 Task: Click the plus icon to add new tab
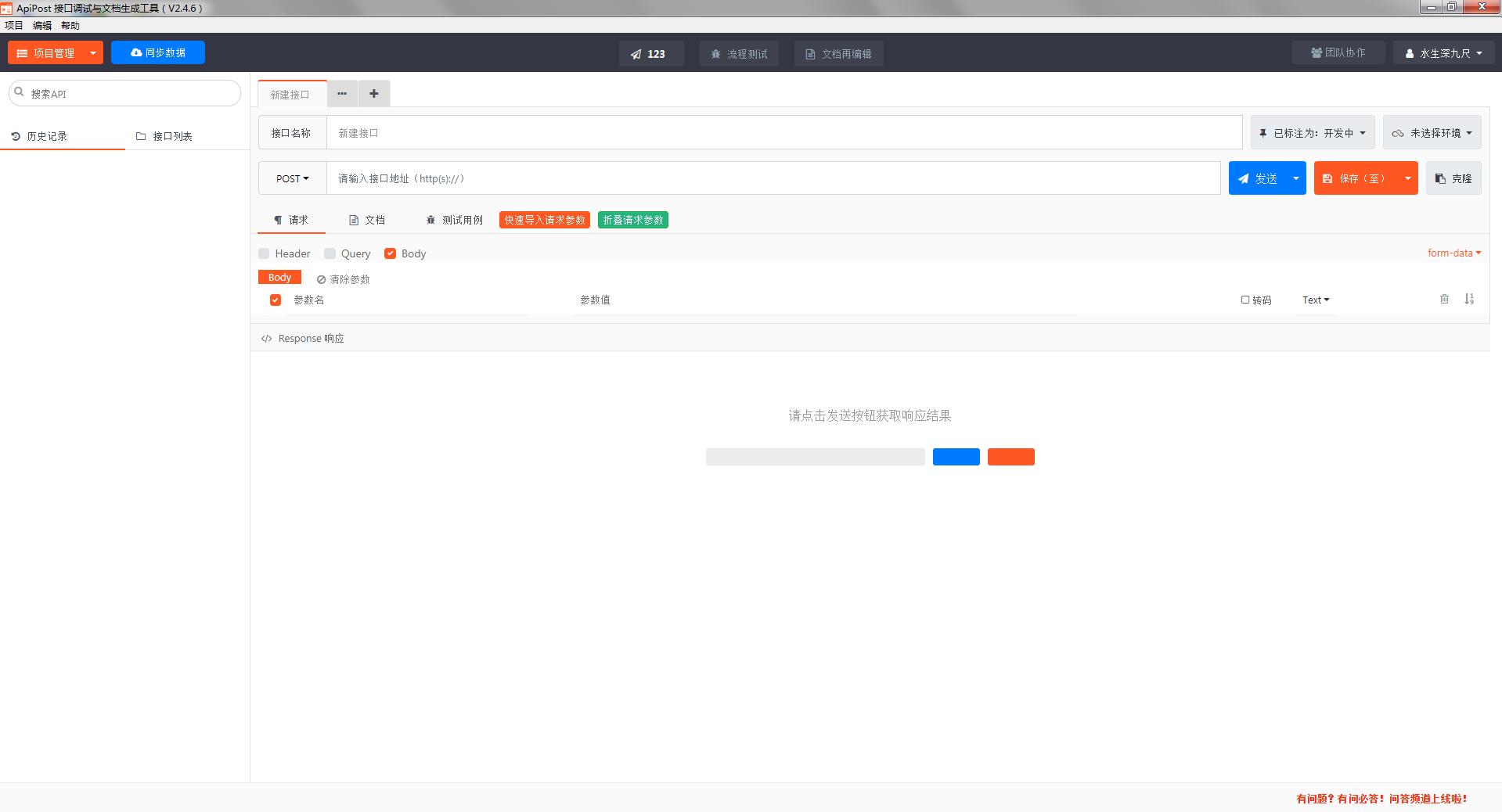(x=374, y=94)
